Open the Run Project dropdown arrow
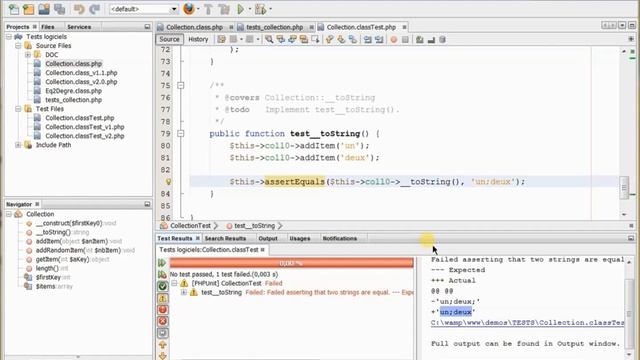 (x=249, y=9)
